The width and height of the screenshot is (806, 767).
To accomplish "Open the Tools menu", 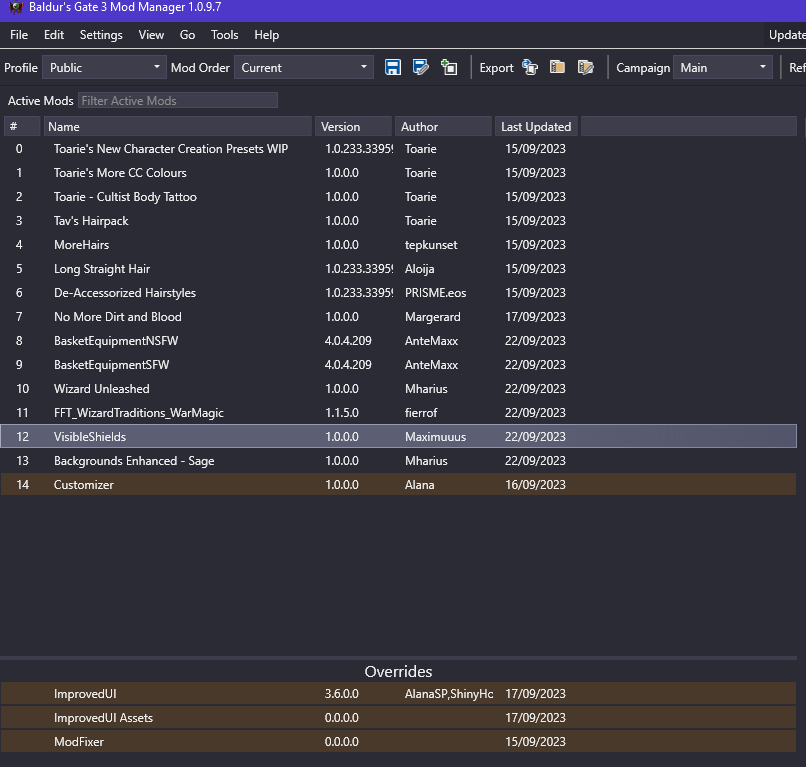I will point(225,35).
